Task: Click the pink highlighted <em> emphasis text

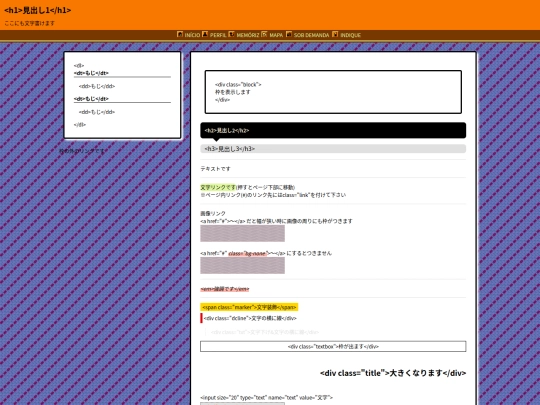Action: [225, 289]
